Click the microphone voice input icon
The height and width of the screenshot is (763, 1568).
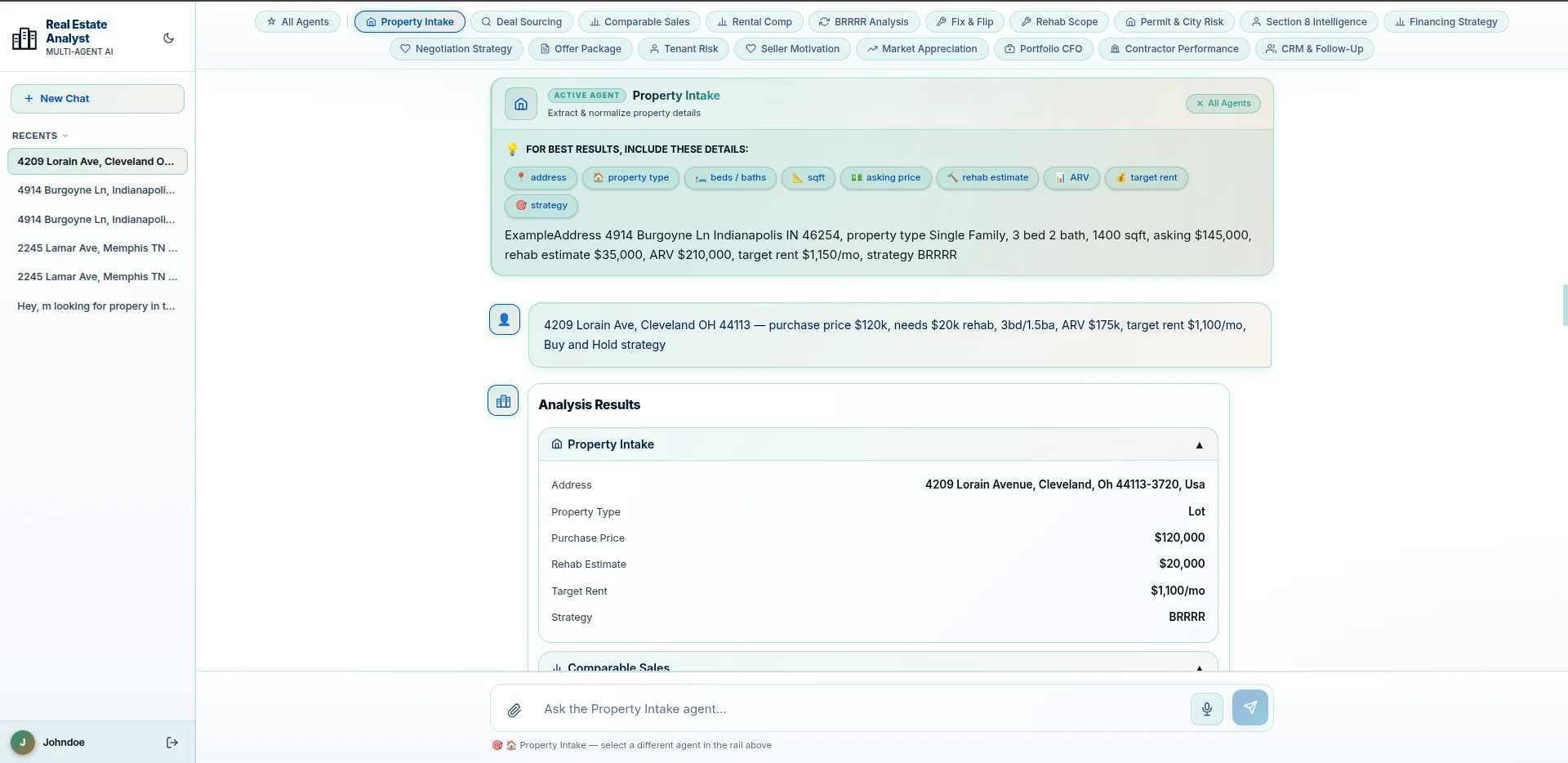(1207, 708)
